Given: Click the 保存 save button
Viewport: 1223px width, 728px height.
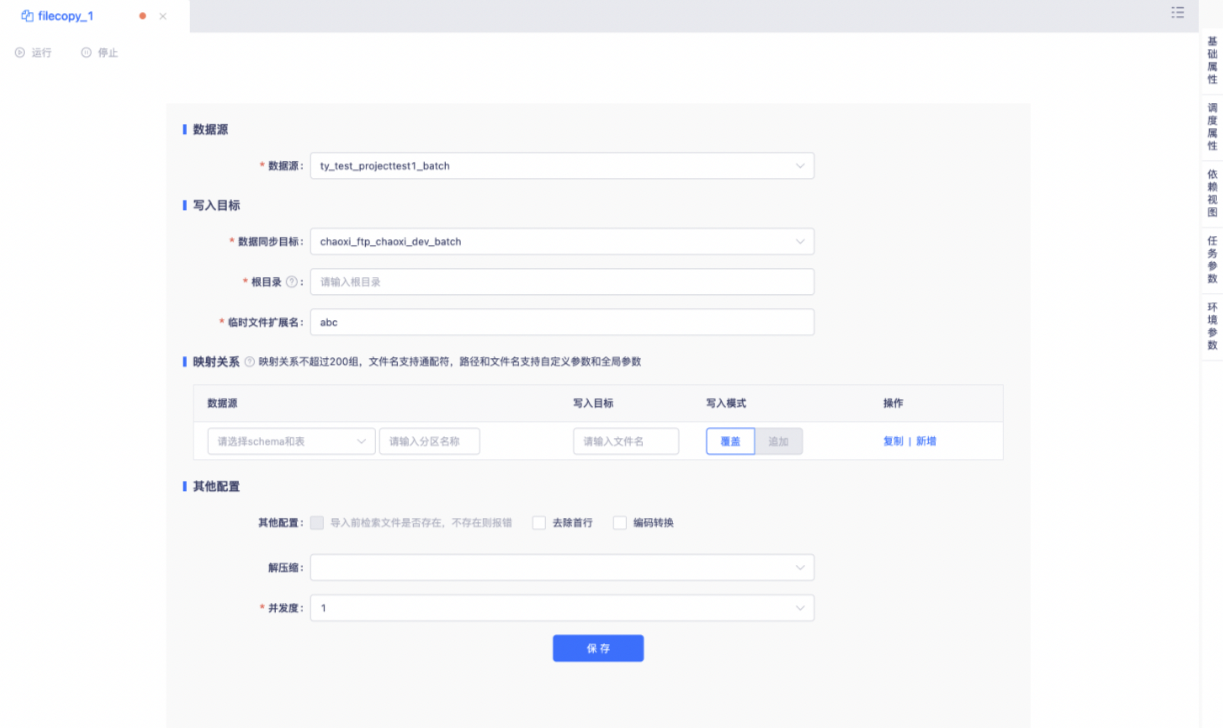Looking at the screenshot, I should (598, 648).
